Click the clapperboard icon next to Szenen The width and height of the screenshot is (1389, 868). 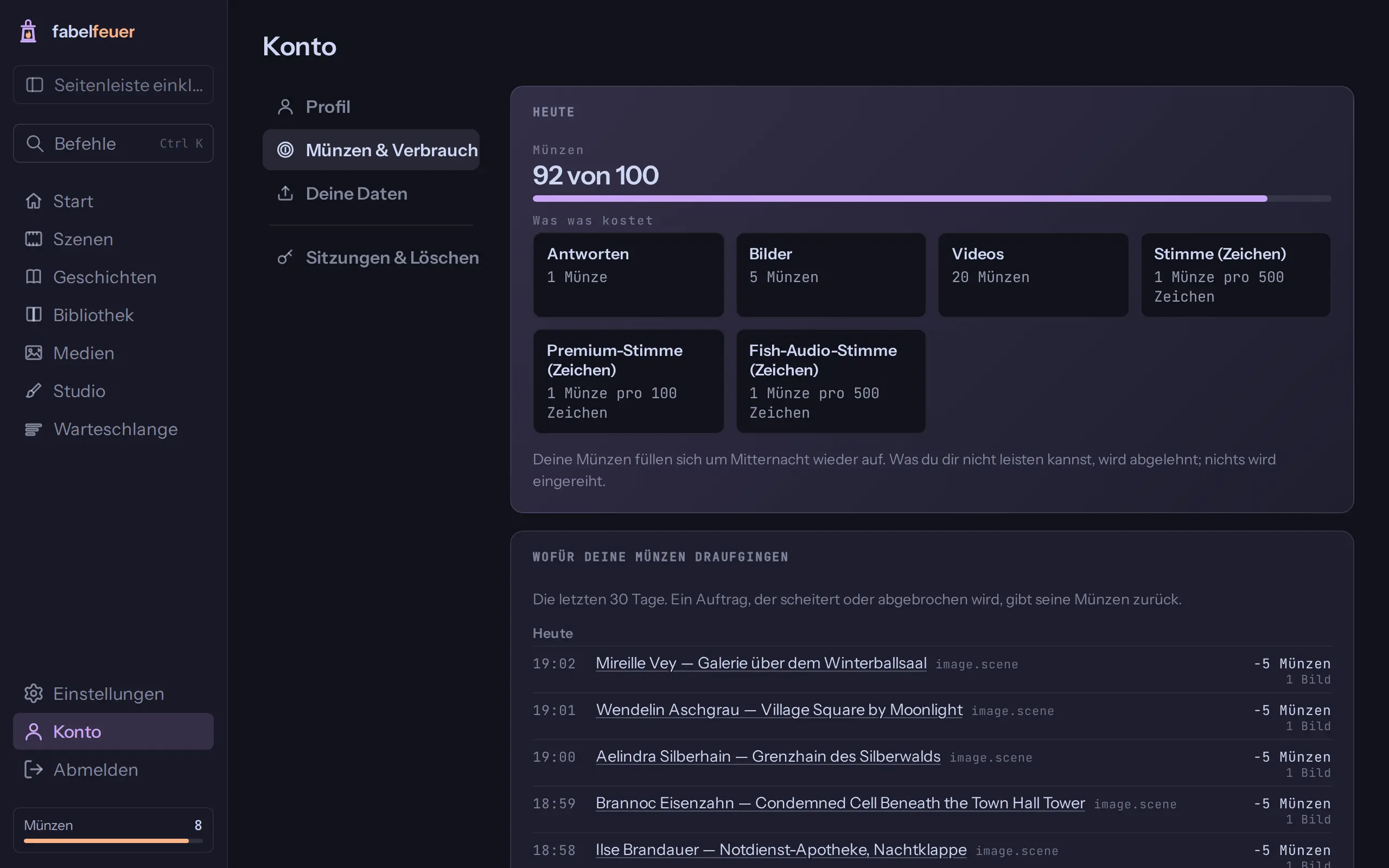(x=33, y=239)
